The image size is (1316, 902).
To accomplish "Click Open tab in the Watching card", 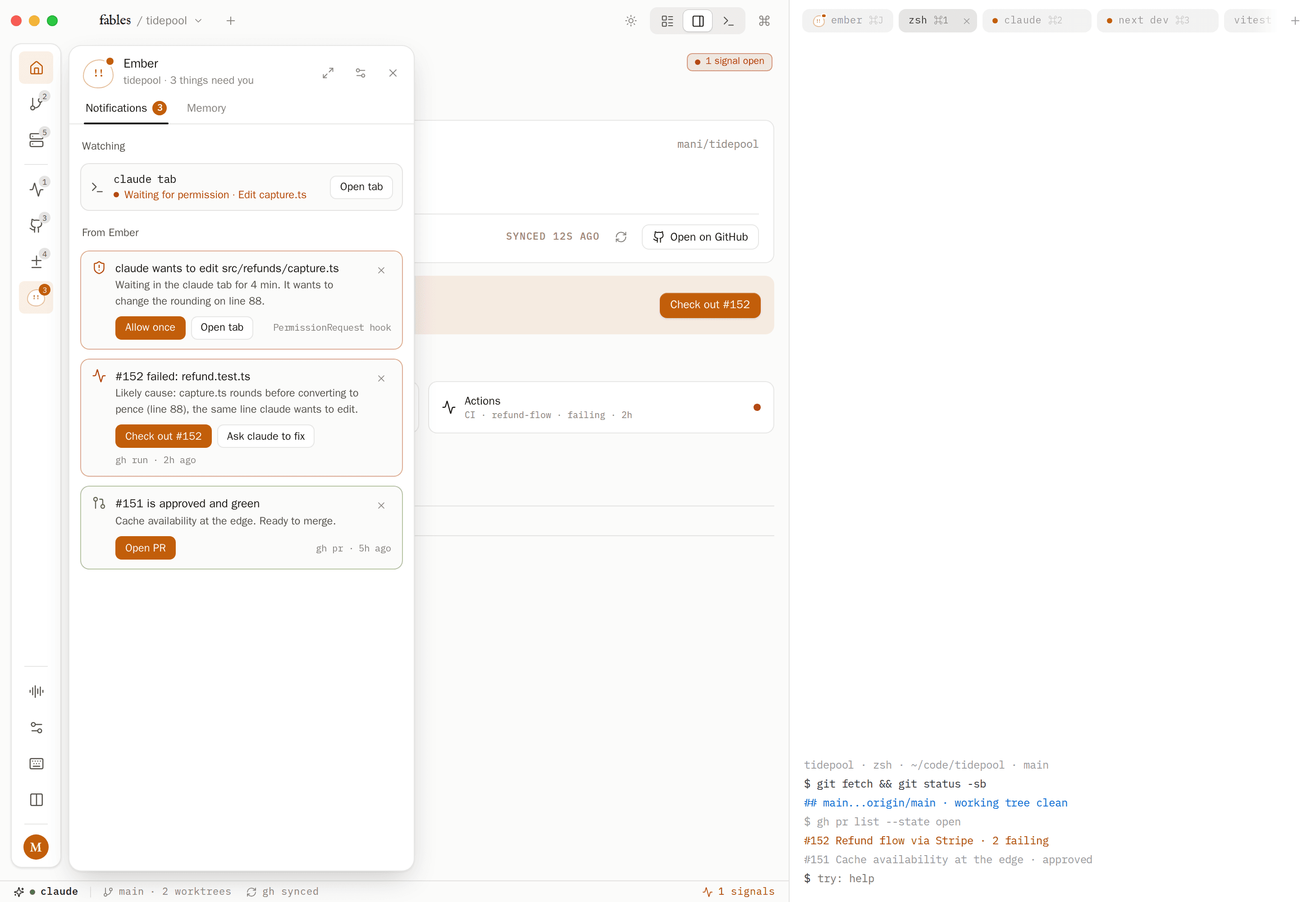I will [361, 187].
